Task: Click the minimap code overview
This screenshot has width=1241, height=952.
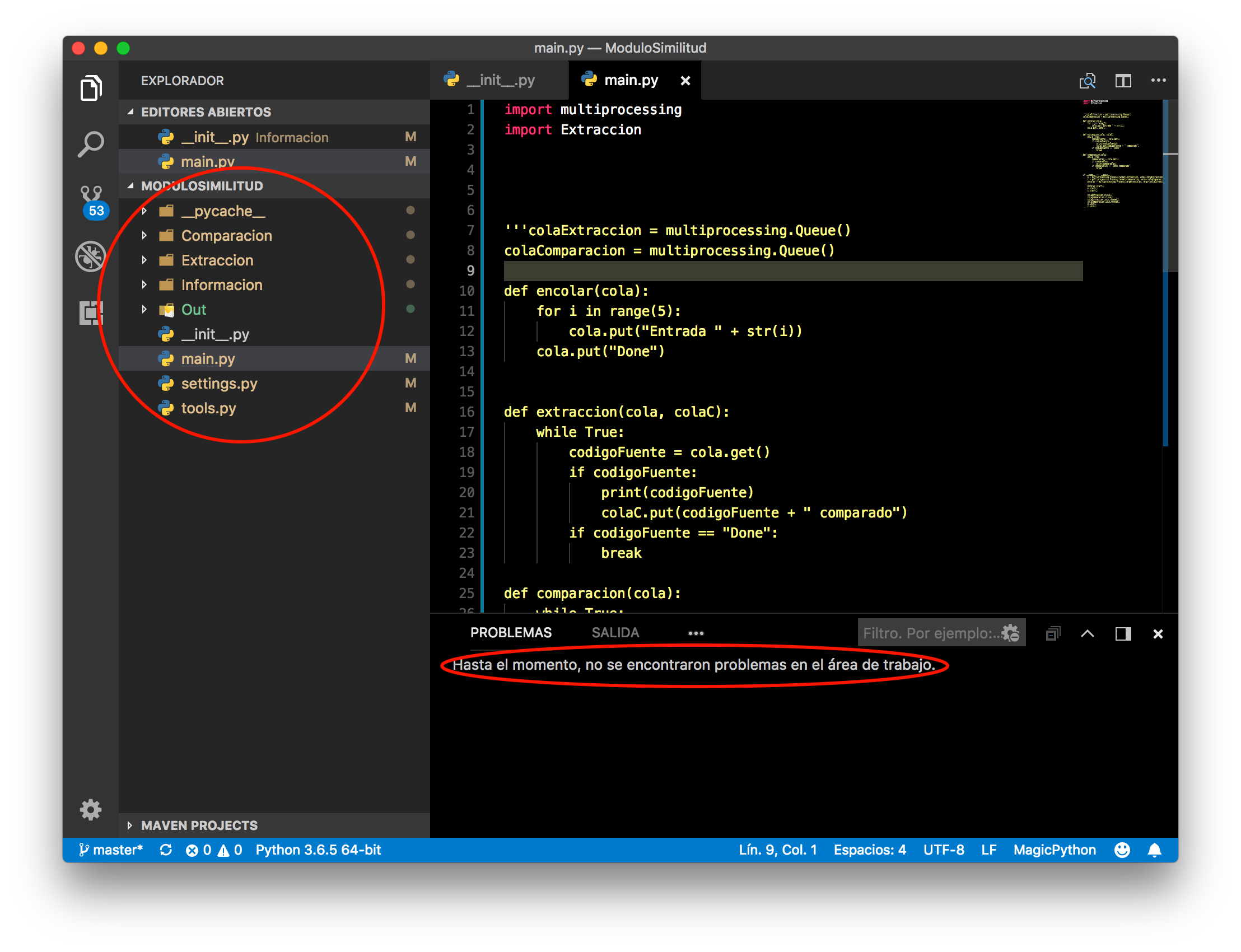Action: (1122, 154)
